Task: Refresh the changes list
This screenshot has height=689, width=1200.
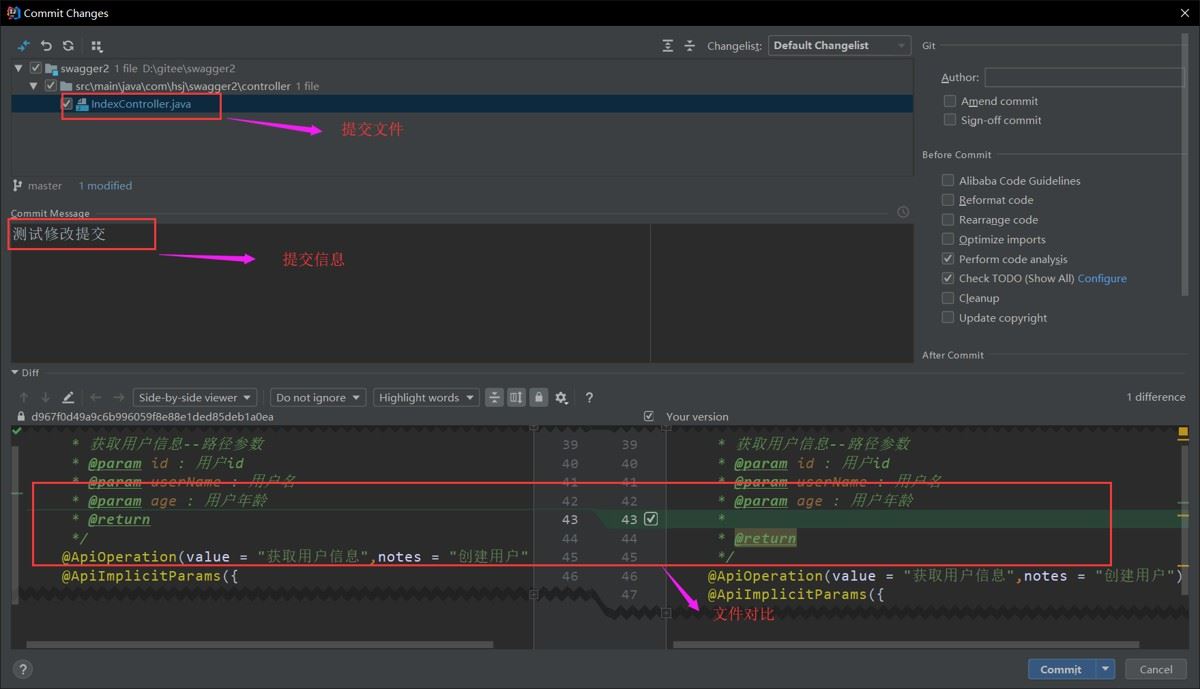Action: click(x=68, y=46)
